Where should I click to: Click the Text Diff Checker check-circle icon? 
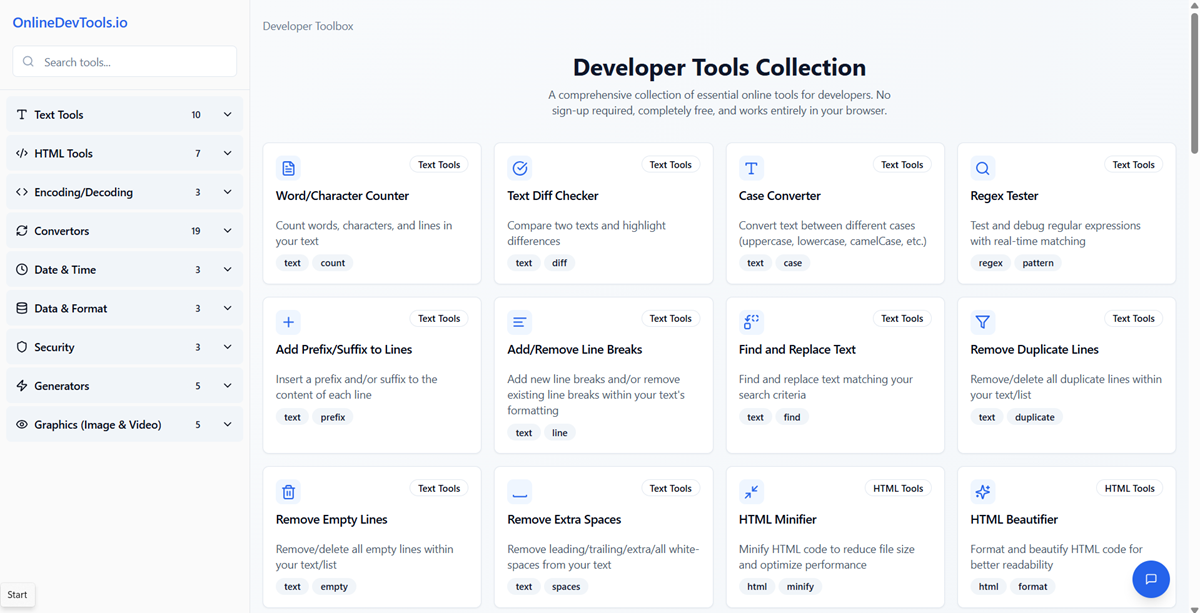(519, 168)
